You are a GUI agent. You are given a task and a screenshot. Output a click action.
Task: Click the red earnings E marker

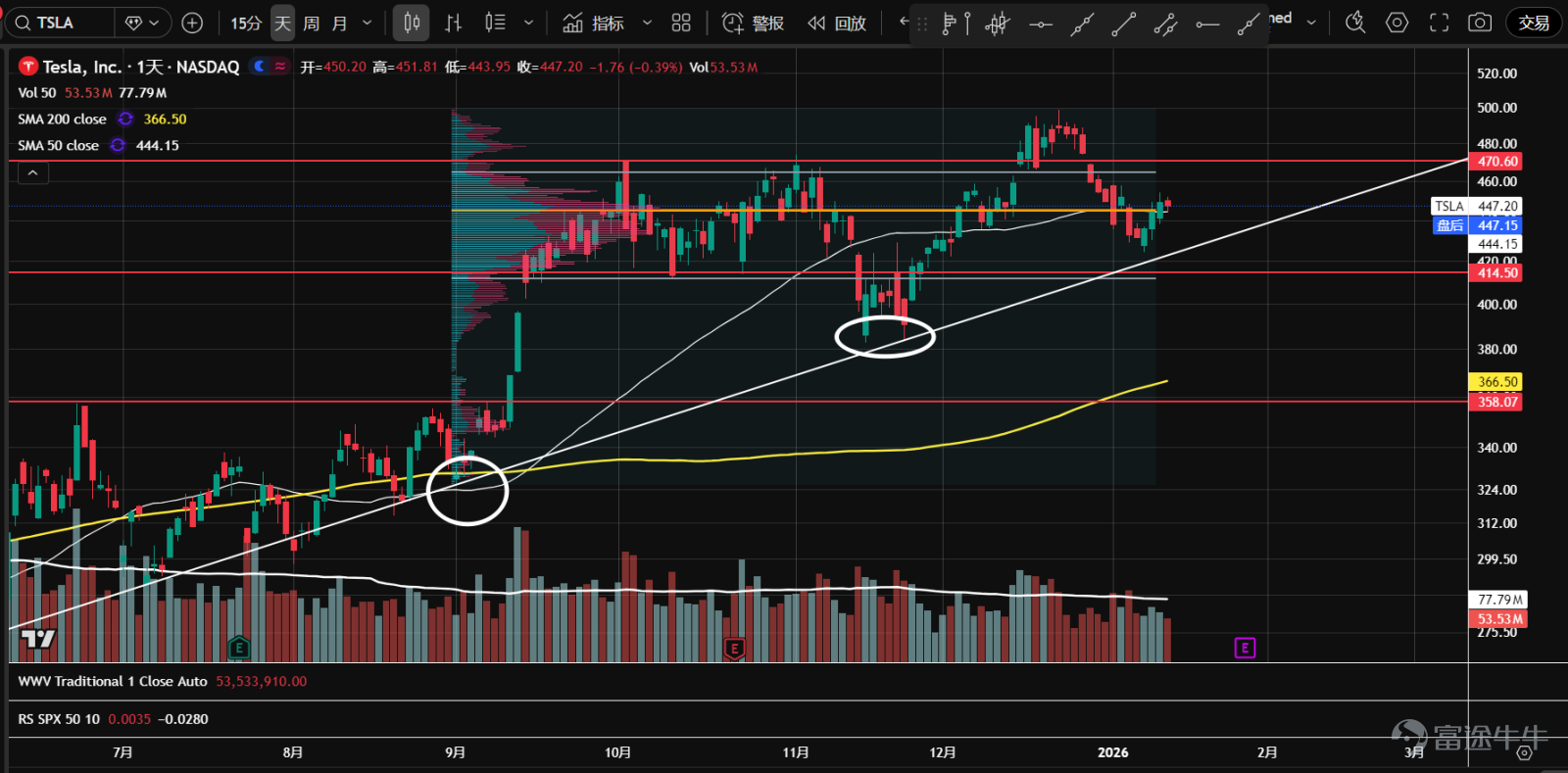point(734,648)
